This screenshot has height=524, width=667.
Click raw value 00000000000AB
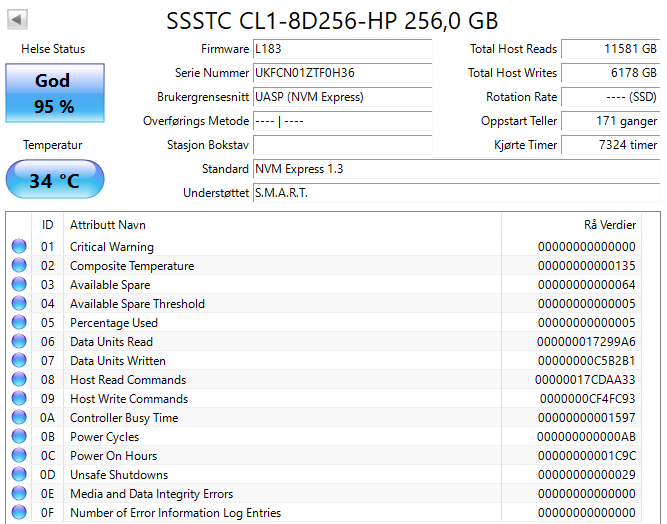coord(586,437)
